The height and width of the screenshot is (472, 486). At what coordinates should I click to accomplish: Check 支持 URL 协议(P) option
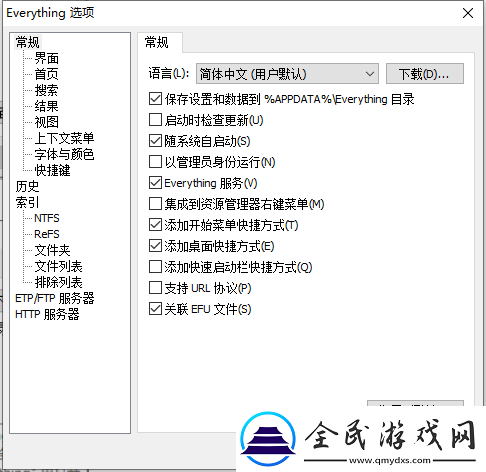tap(155, 288)
